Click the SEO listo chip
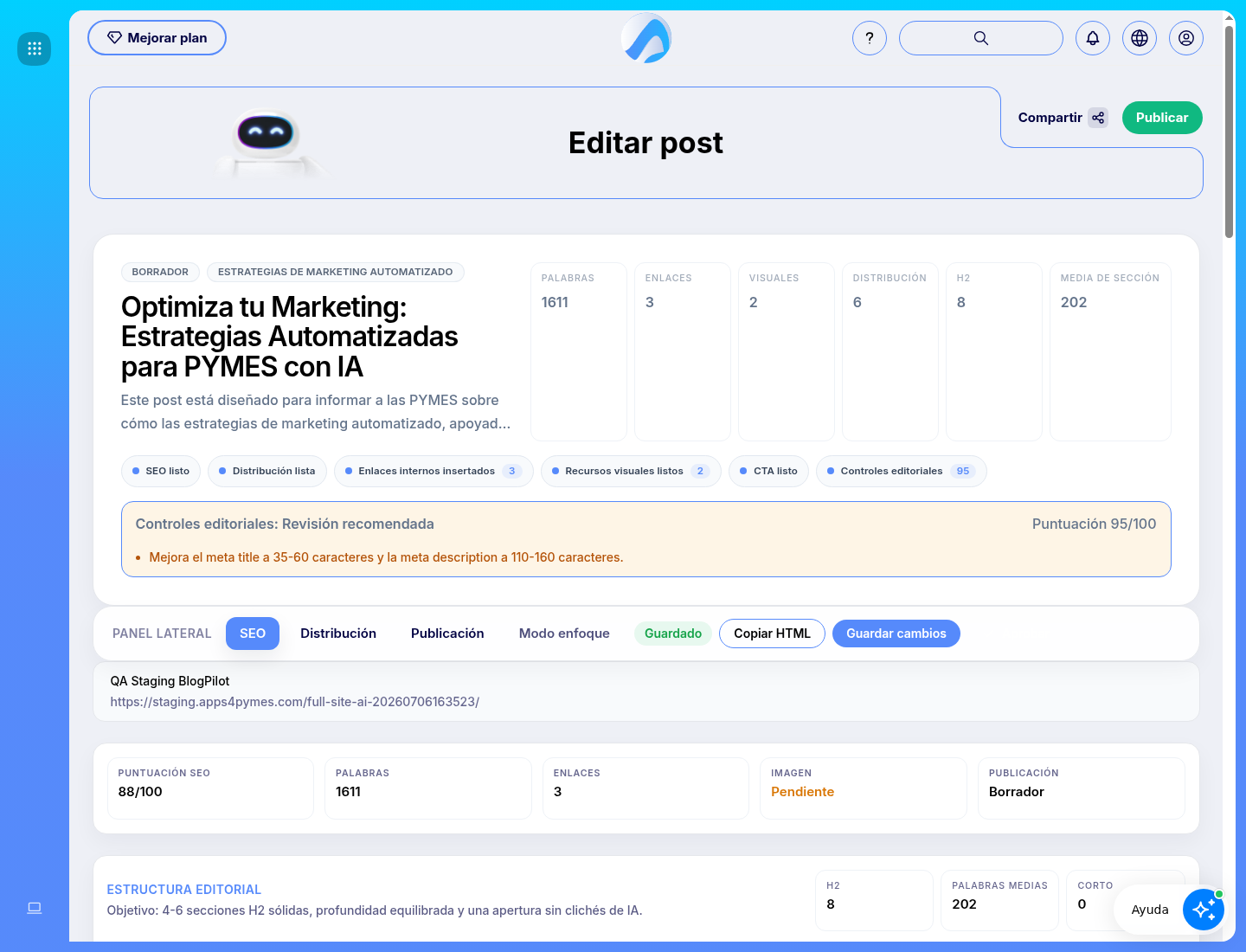This screenshot has width=1246, height=952. 161,471
